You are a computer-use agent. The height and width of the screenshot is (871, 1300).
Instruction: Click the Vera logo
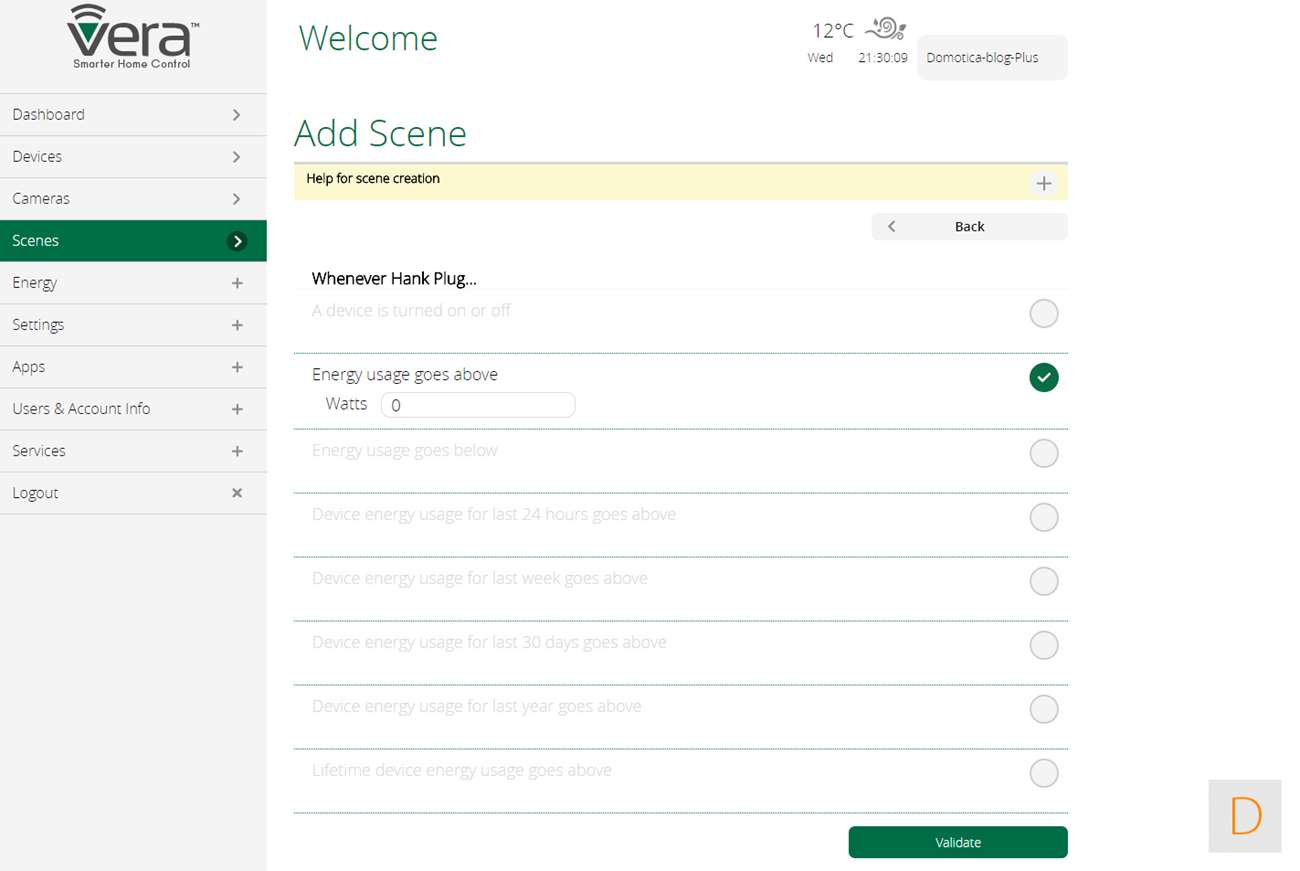(x=132, y=38)
